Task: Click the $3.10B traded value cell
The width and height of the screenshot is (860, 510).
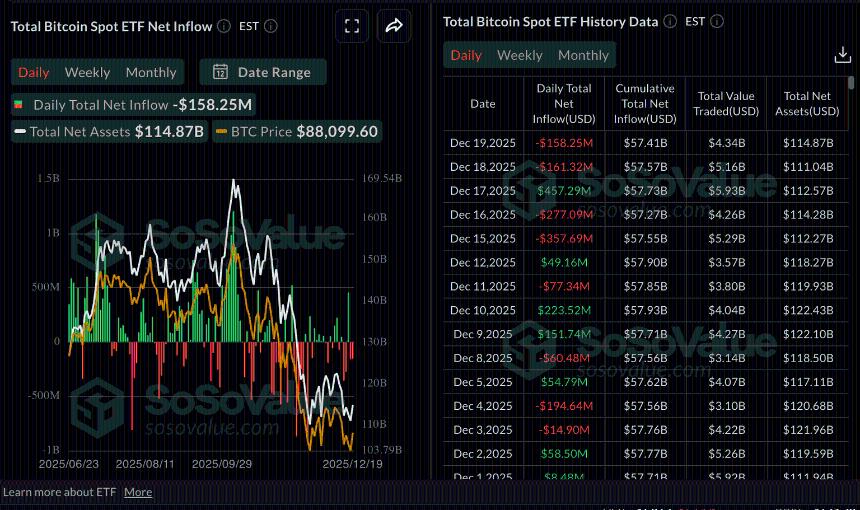Action: [x=726, y=406]
